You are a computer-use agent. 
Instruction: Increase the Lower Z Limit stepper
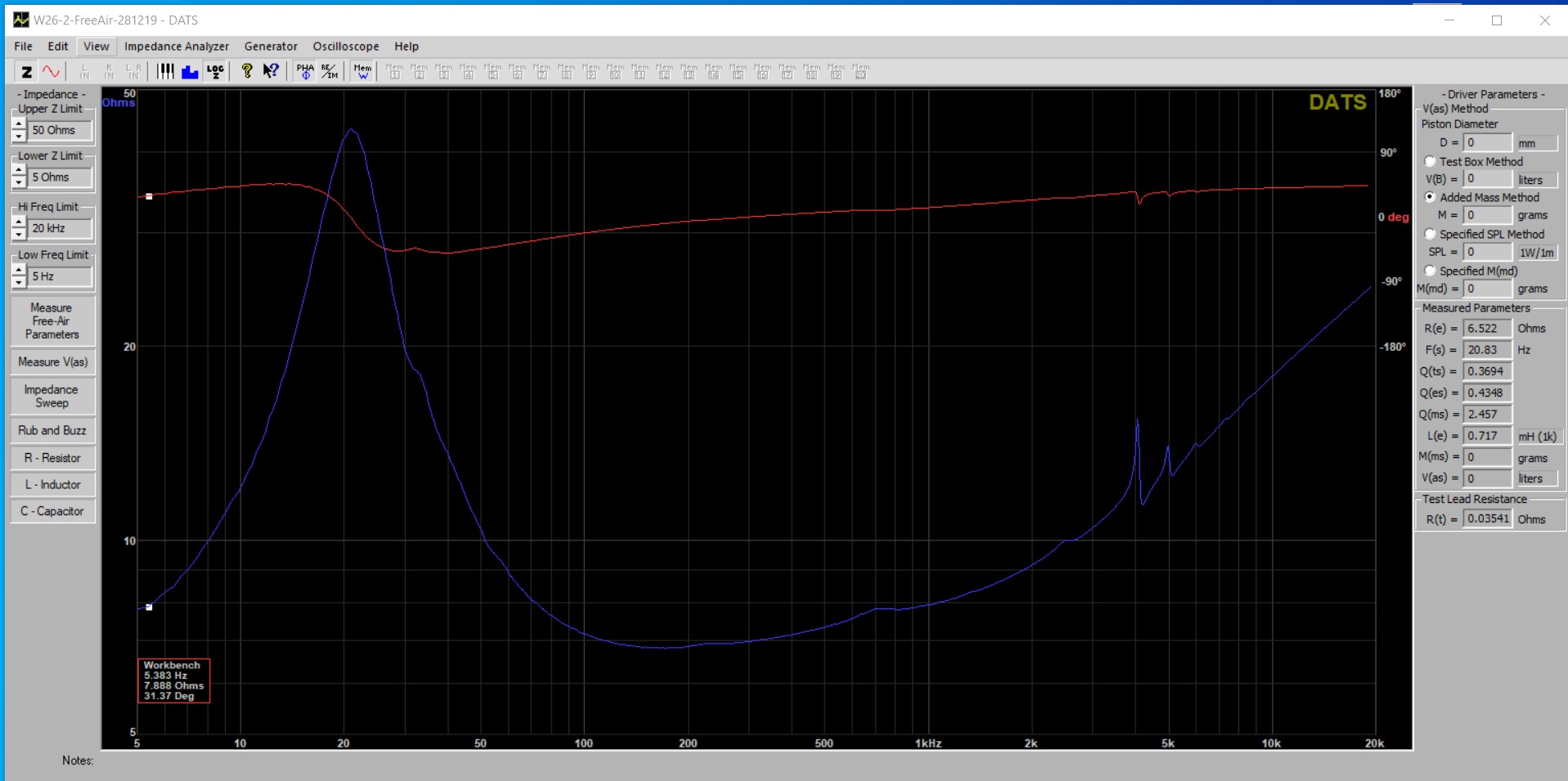19,171
